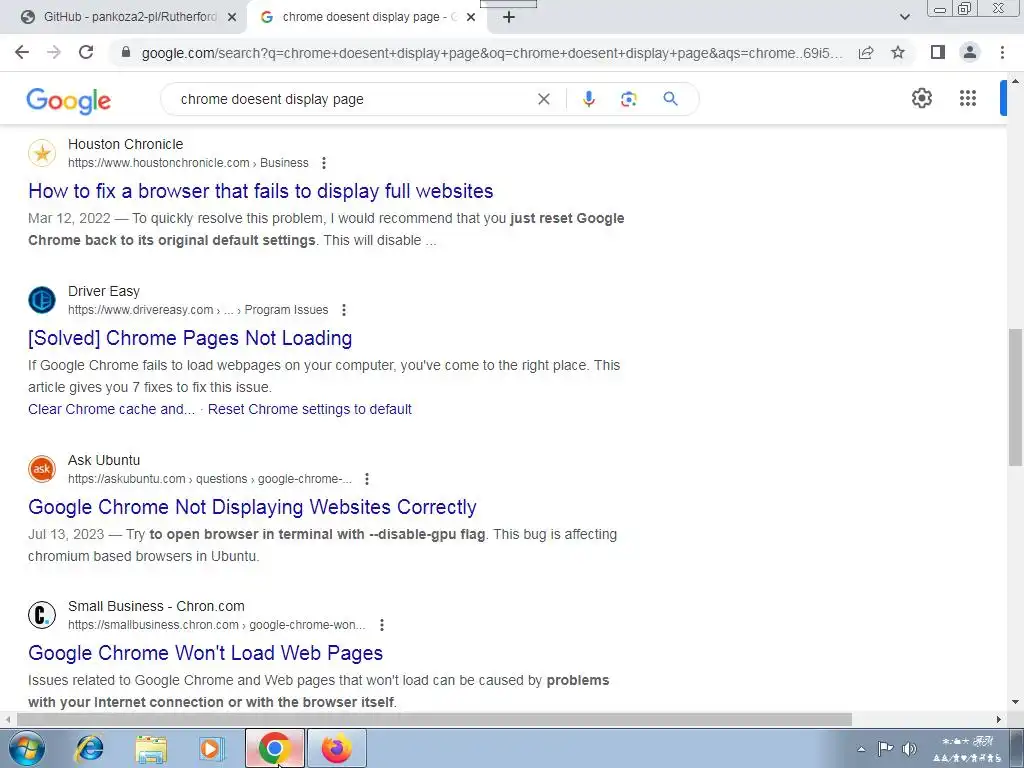Screen dimensions: 1024x768
Task: Open Google Chrome Won't Load Web Pages
Action: pos(206,653)
